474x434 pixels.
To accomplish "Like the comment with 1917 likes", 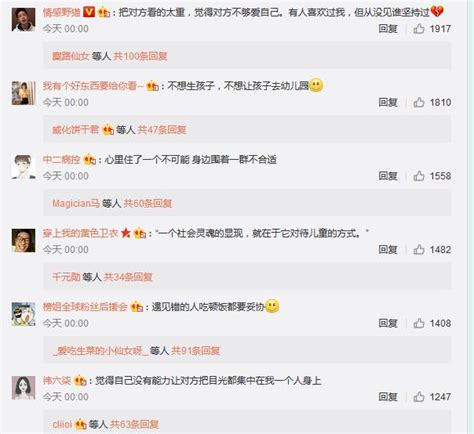I will (419, 29).
